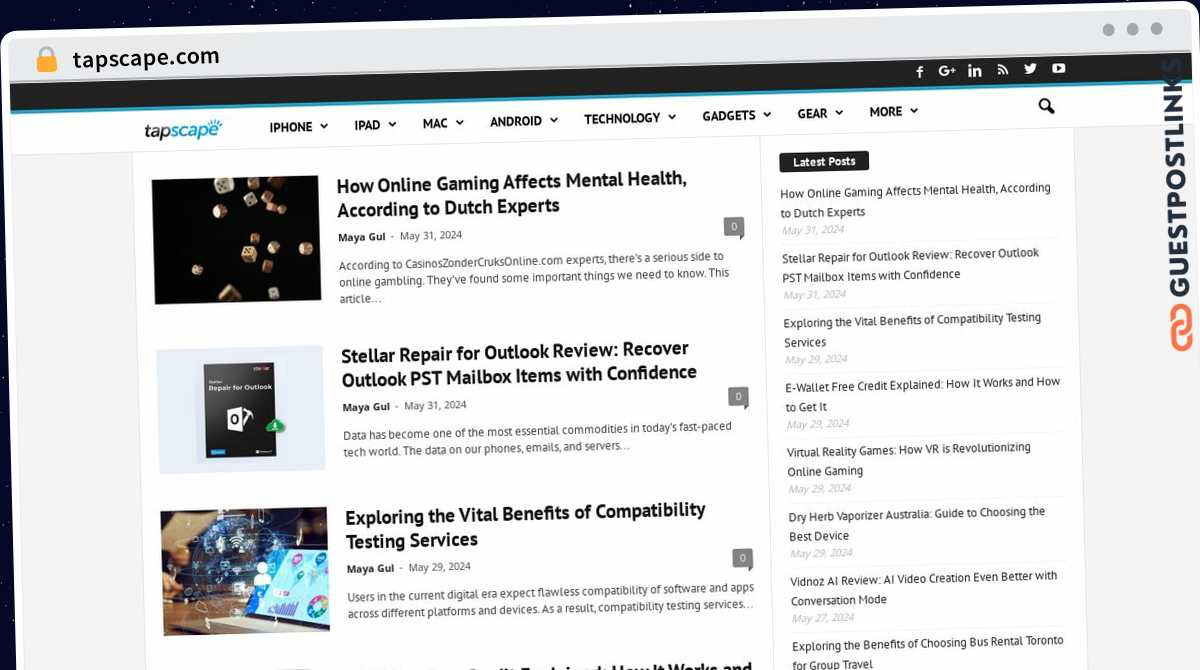The height and width of the screenshot is (670, 1200).
Task: Open the dice thumbnail for Online Gaming article
Action: [236, 240]
